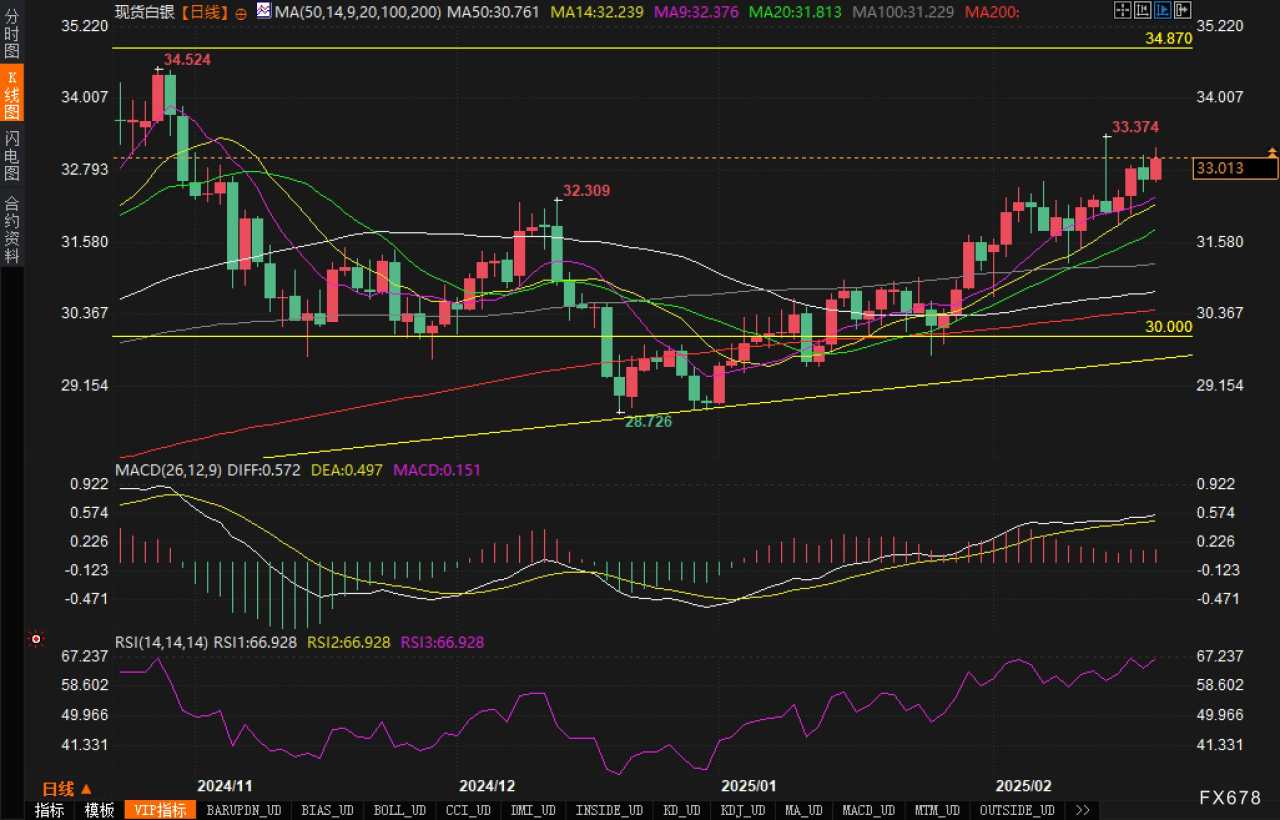Switch to the 指标 bottom tab

pyautogui.click(x=49, y=810)
